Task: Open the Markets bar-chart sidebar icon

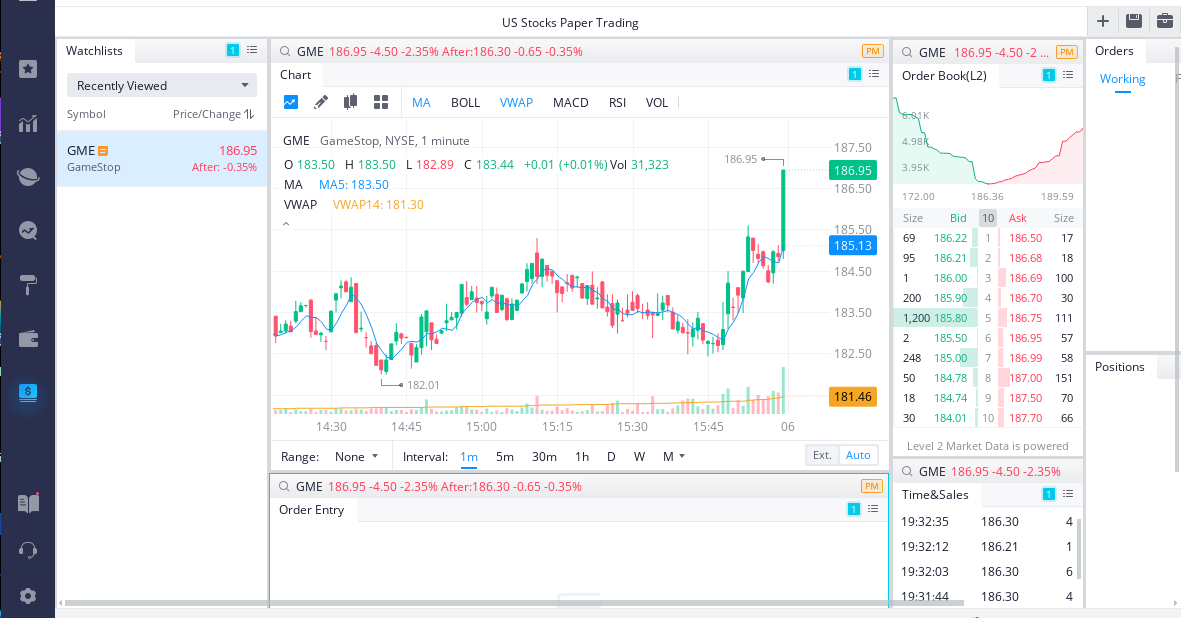Action: pos(28,123)
